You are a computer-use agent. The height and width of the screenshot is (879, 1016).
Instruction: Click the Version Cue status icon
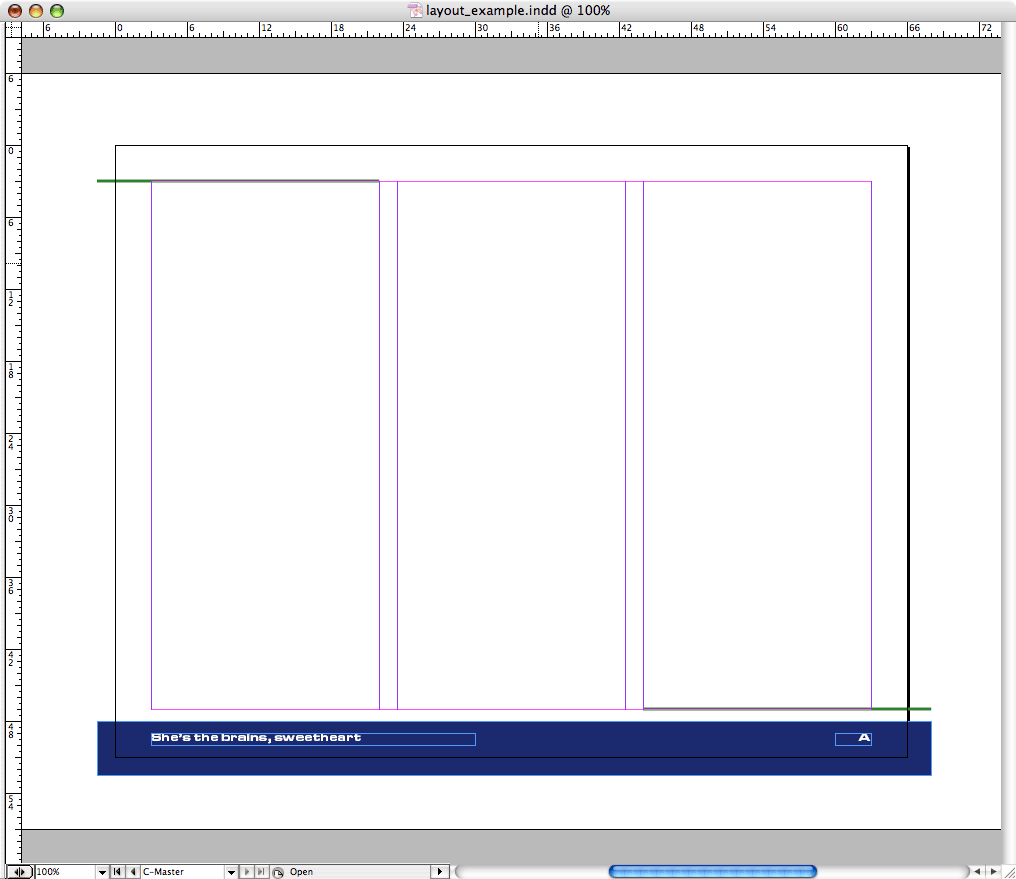[x=278, y=872]
